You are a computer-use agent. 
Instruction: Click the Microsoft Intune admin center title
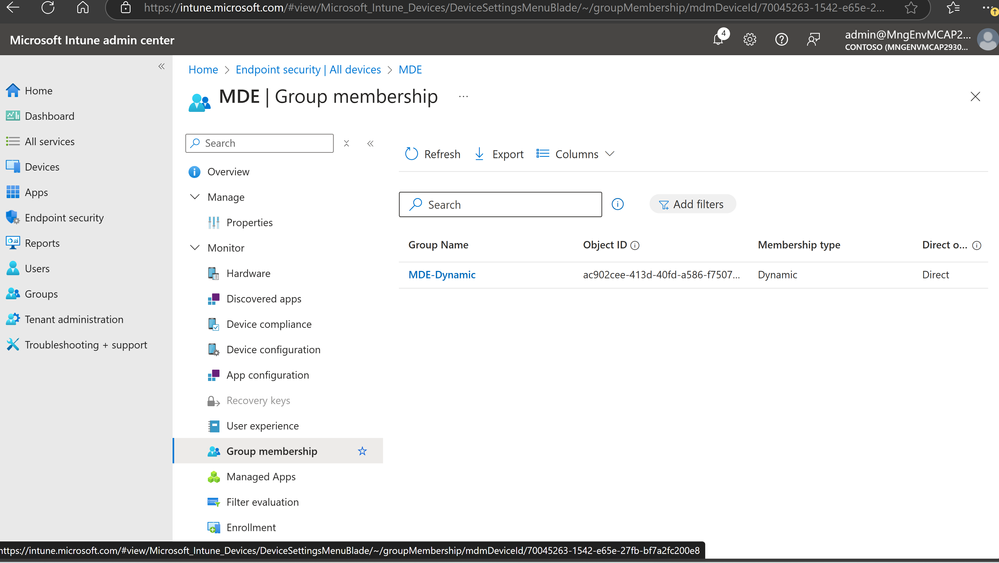(92, 40)
